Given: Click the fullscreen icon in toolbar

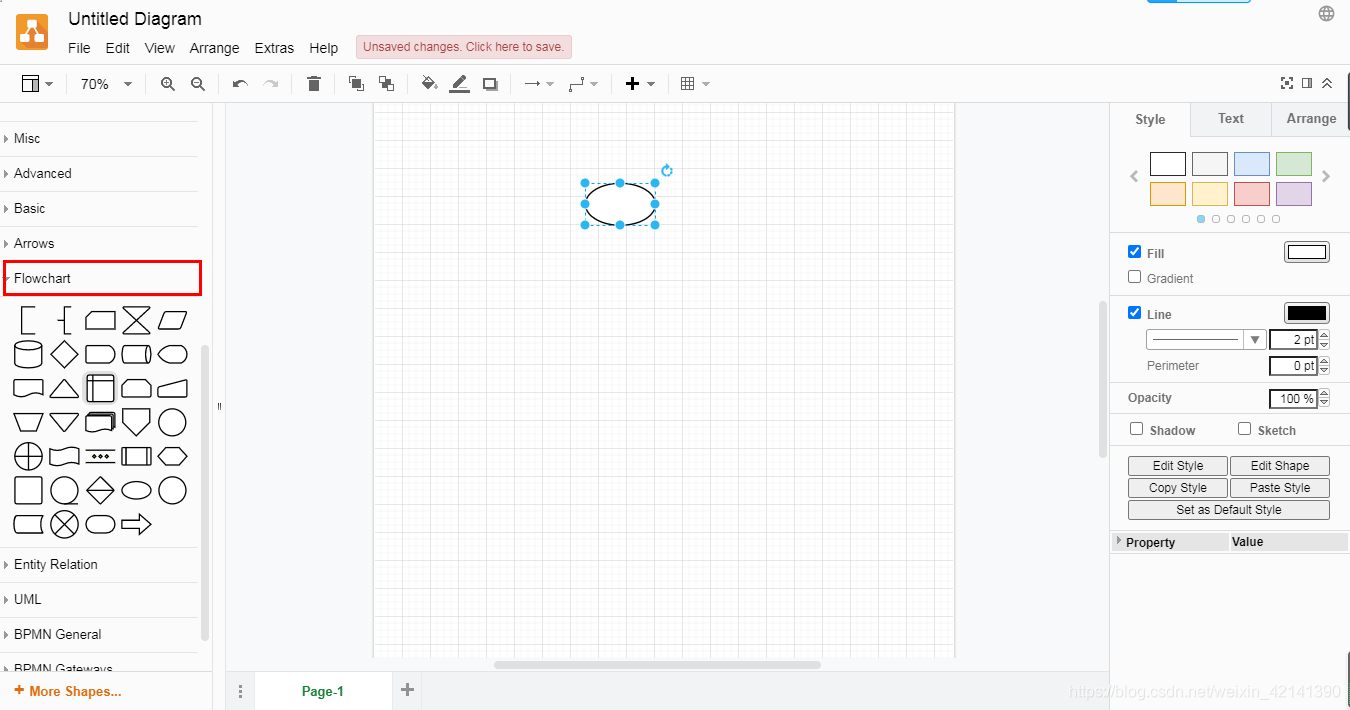Looking at the screenshot, I should pyautogui.click(x=1287, y=83).
